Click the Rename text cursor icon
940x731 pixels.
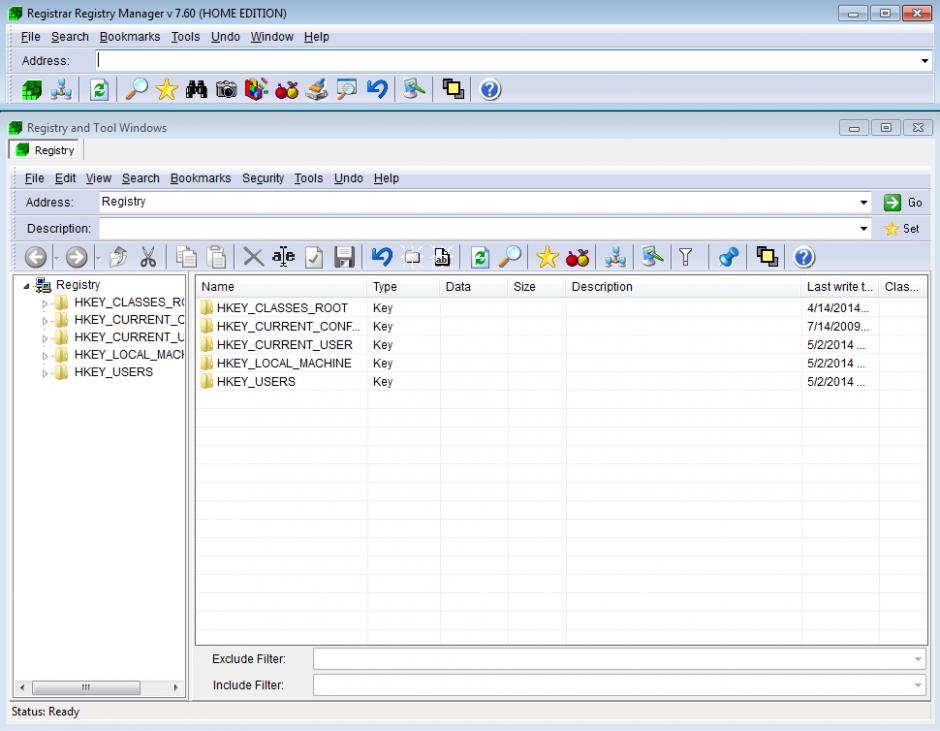coord(284,257)
